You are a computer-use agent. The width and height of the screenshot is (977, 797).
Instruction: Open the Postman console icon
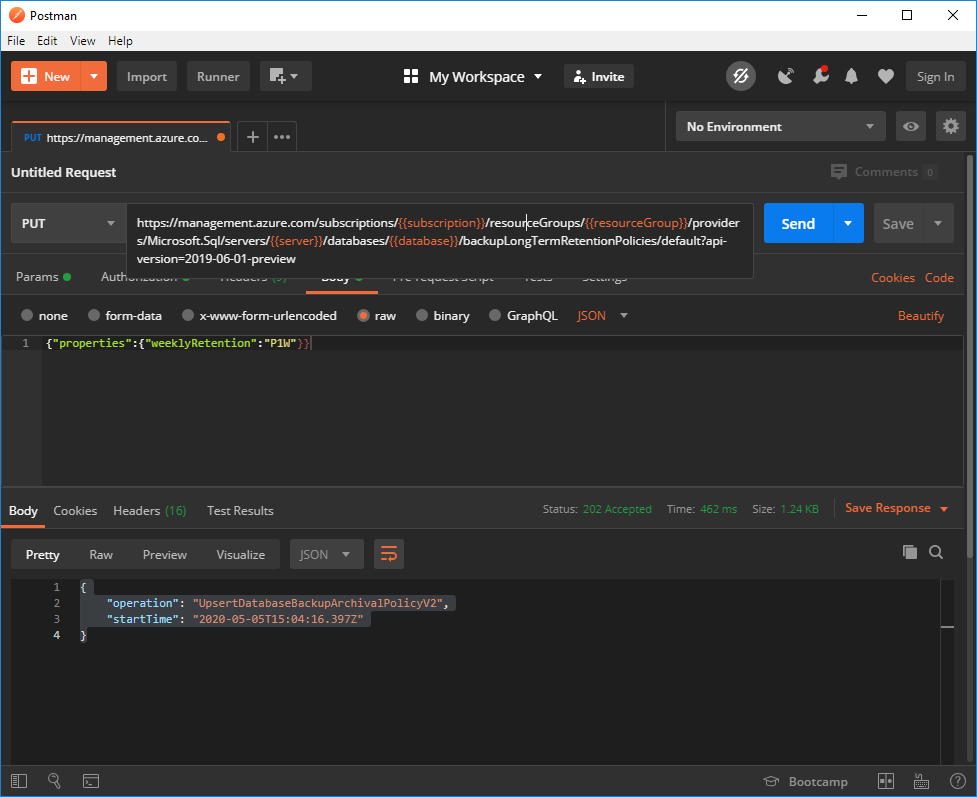click(91, 781)
